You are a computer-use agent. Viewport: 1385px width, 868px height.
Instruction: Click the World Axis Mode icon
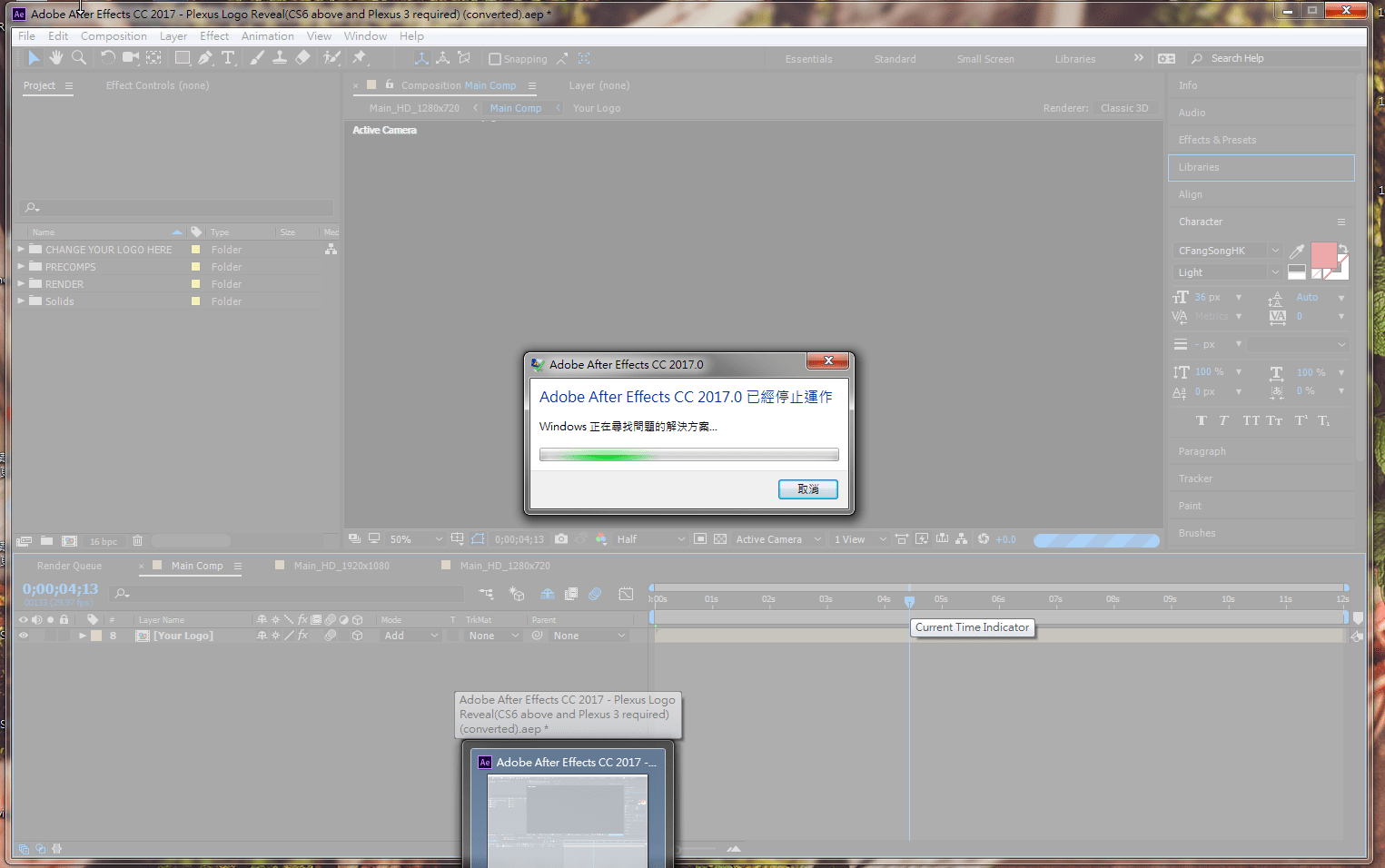pos(442,58)
